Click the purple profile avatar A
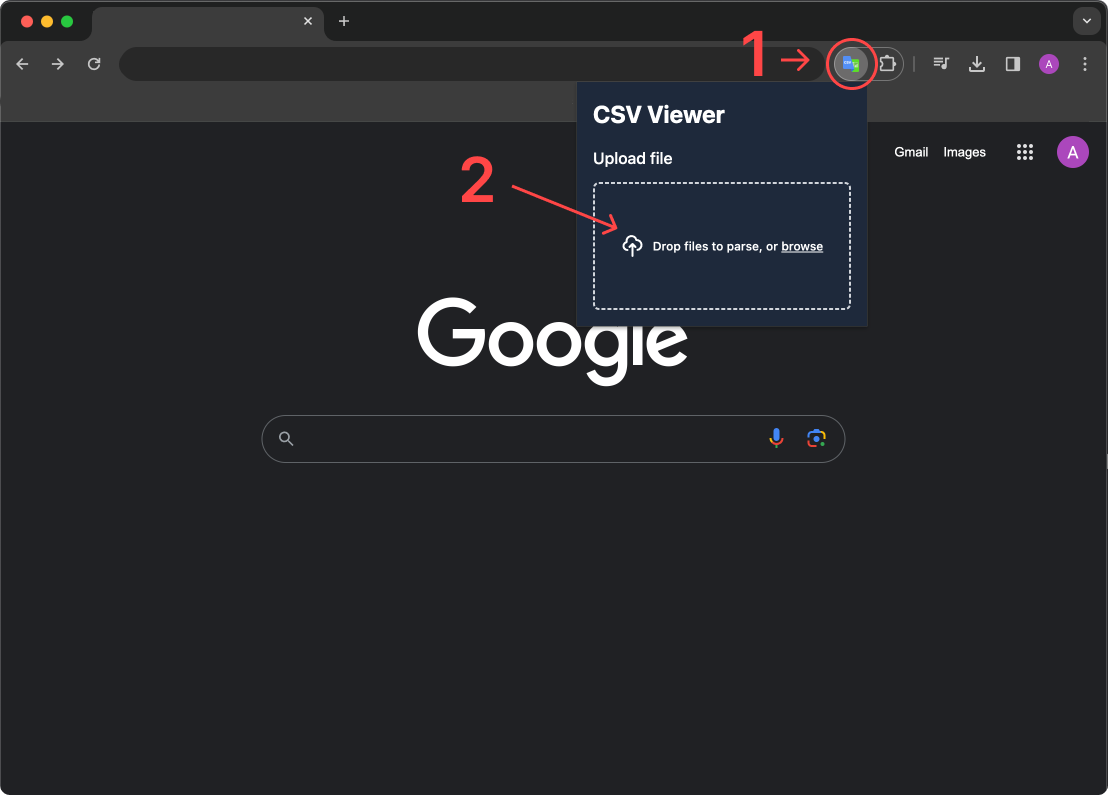 point(1073,152)
